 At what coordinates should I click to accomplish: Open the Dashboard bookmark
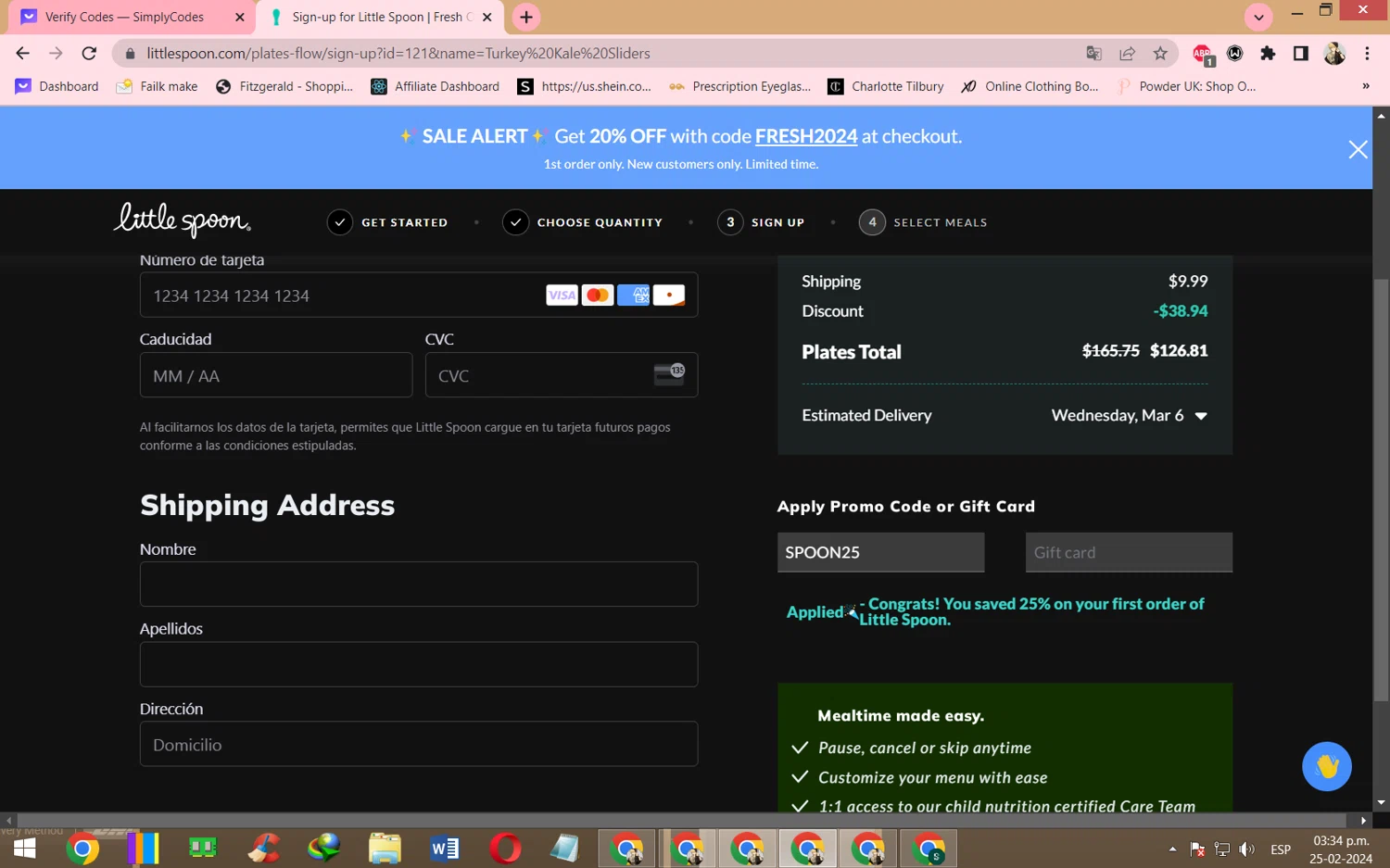(57, 86)
